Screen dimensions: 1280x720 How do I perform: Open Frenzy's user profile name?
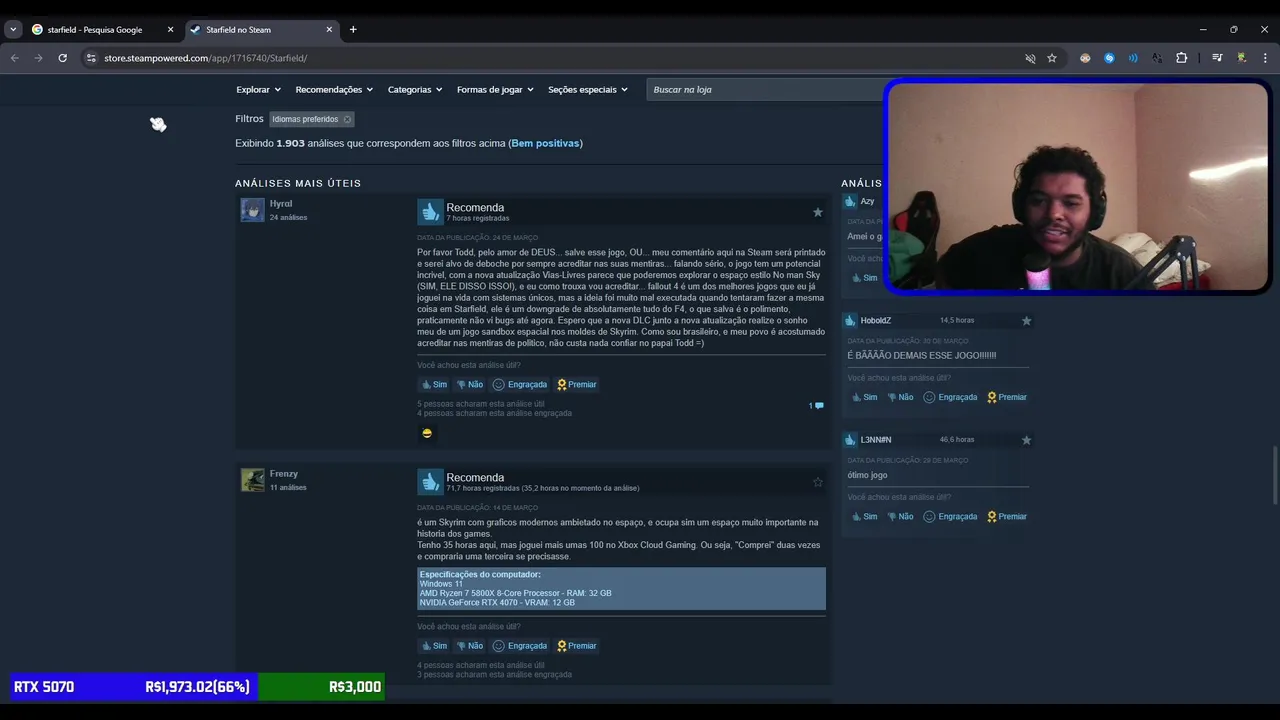pos(284,474)
